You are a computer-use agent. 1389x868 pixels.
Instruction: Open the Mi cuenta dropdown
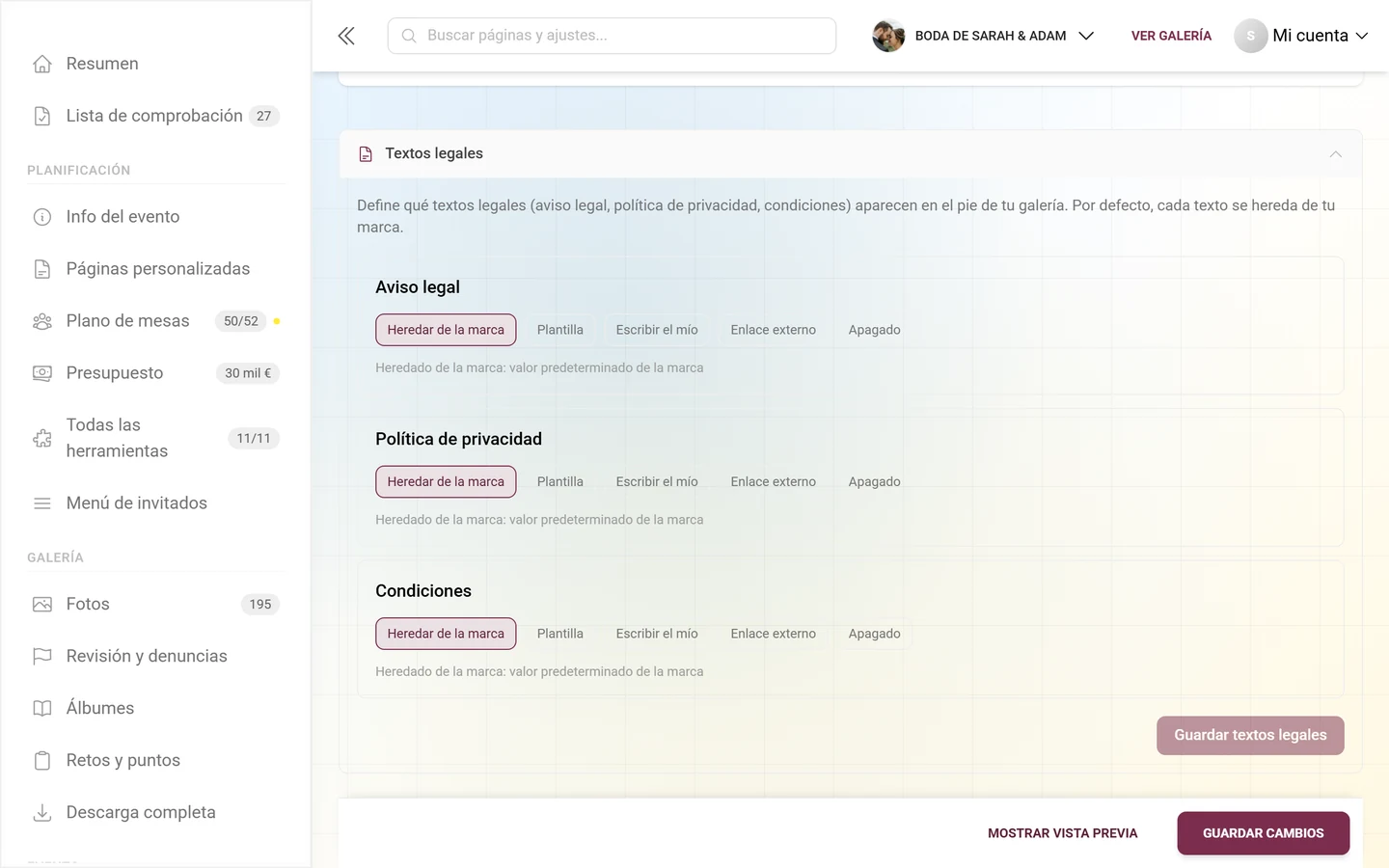[x=1301, y=36]
